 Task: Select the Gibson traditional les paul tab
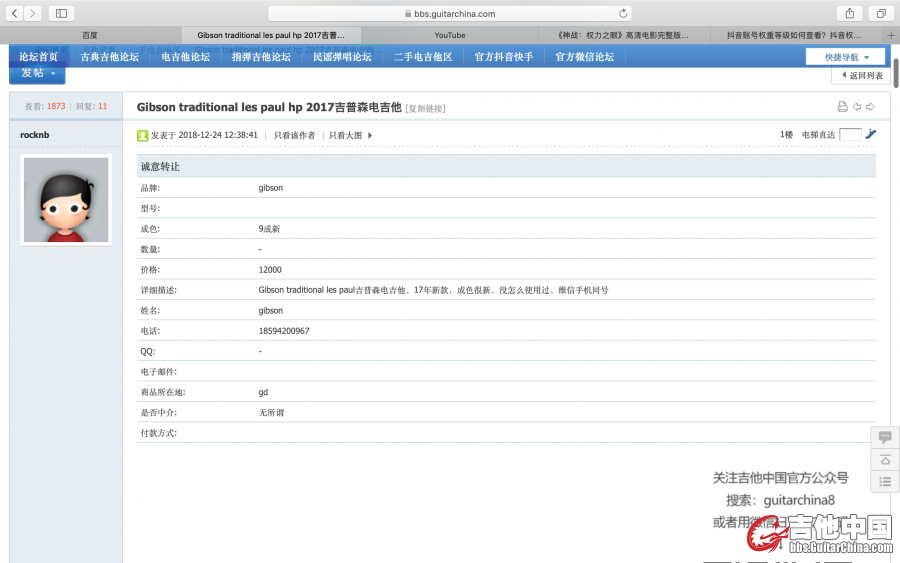point(271,35)
